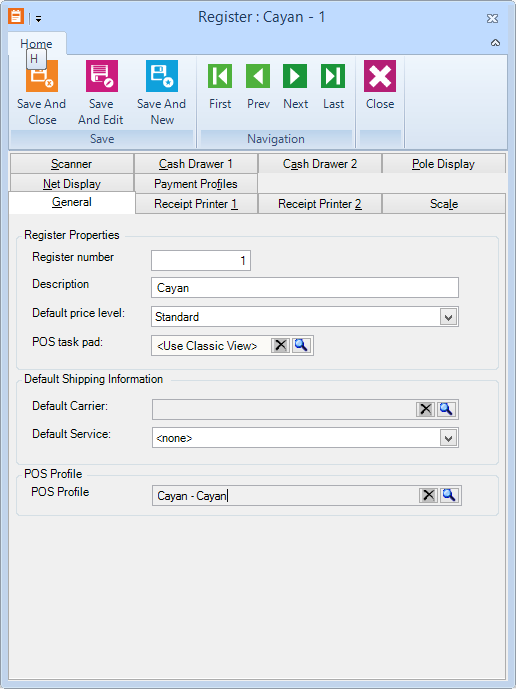Click the Description text field
Image resolution: width=516 pixels, height=689 pixels.
305,287
